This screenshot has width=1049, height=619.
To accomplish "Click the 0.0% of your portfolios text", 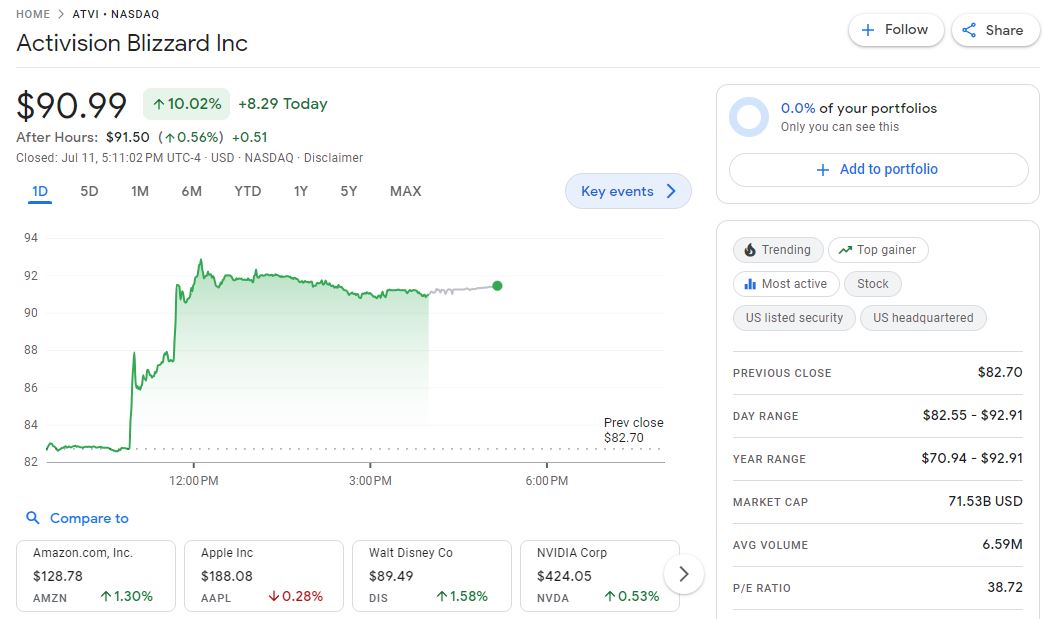I will [x=859, y=108].
